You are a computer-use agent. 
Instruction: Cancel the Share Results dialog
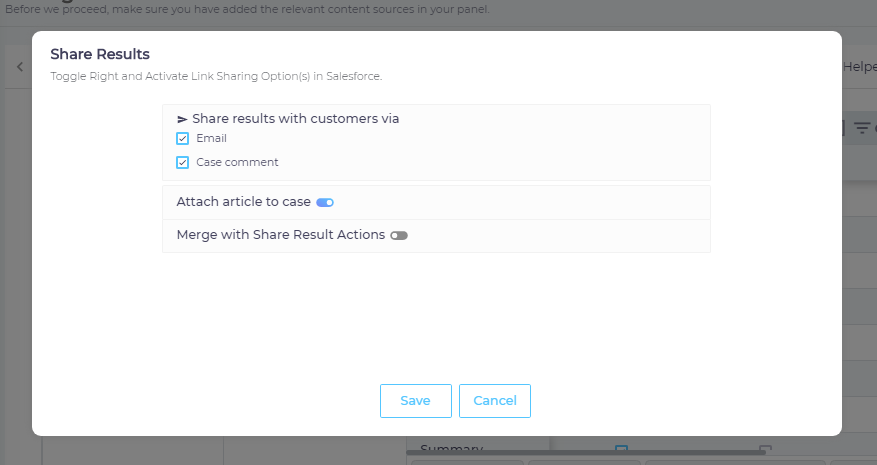point(495,401)
